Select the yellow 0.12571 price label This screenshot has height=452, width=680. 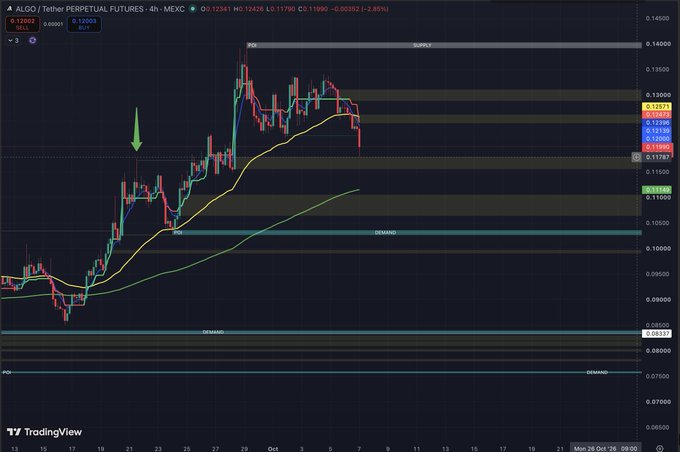tap(657, 106)
